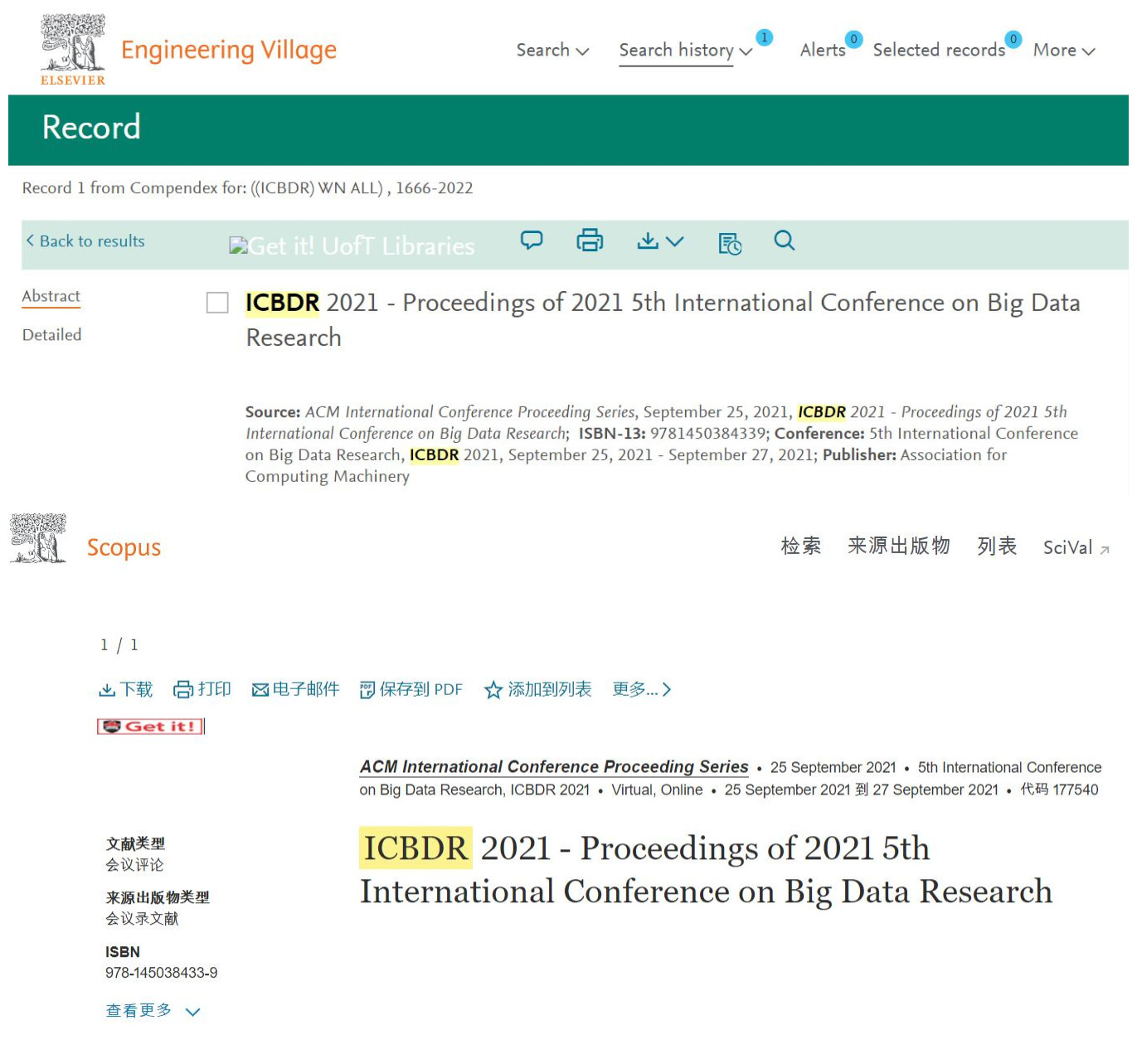Open Alerts
Viewport: 1137px width, 1064px height.
tap(822, 51)
